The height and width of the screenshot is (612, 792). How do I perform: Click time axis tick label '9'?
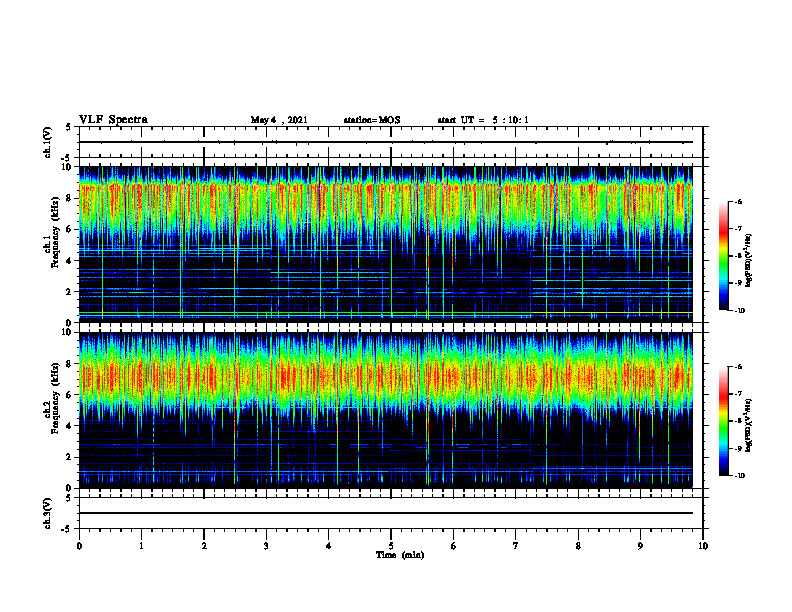(640, 546)
